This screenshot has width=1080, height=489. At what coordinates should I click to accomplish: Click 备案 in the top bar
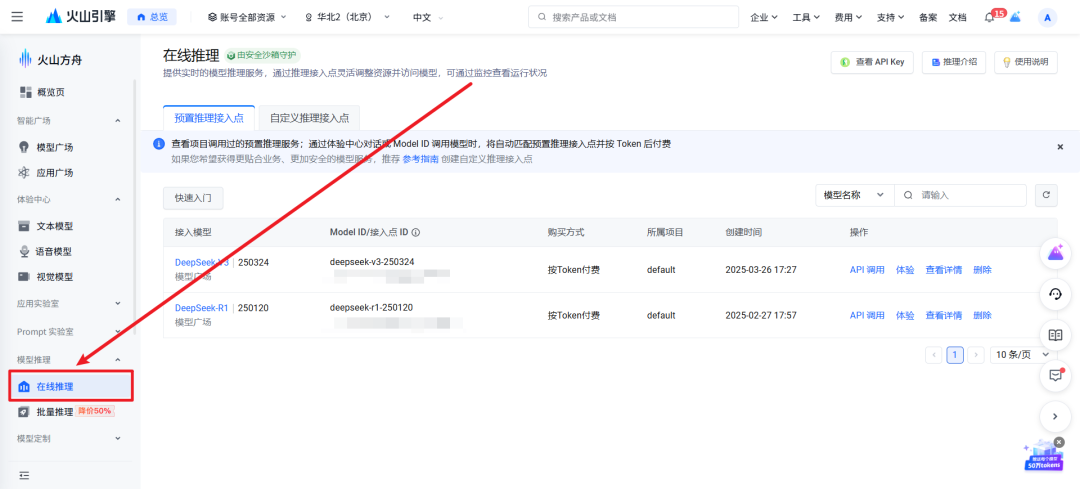(928, 17)
